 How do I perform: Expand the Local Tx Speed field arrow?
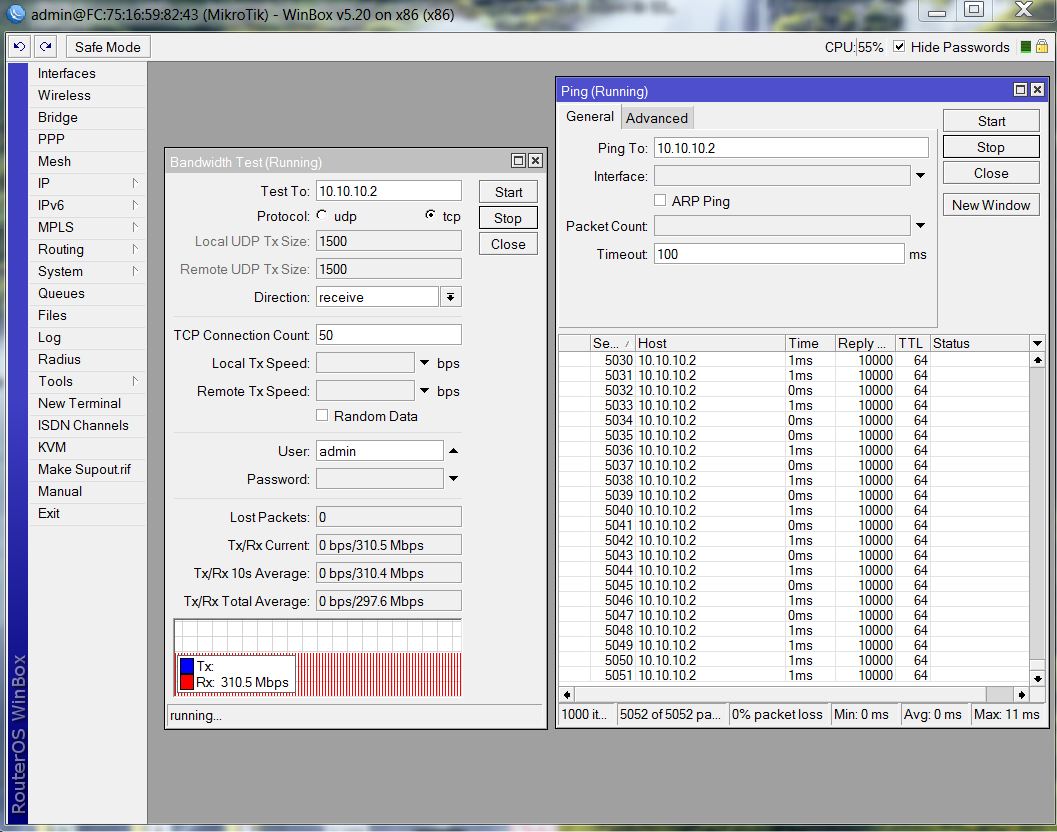tap(424, 363)
